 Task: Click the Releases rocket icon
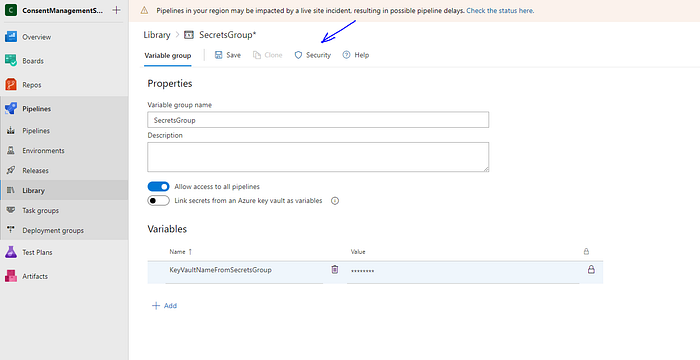11,170
